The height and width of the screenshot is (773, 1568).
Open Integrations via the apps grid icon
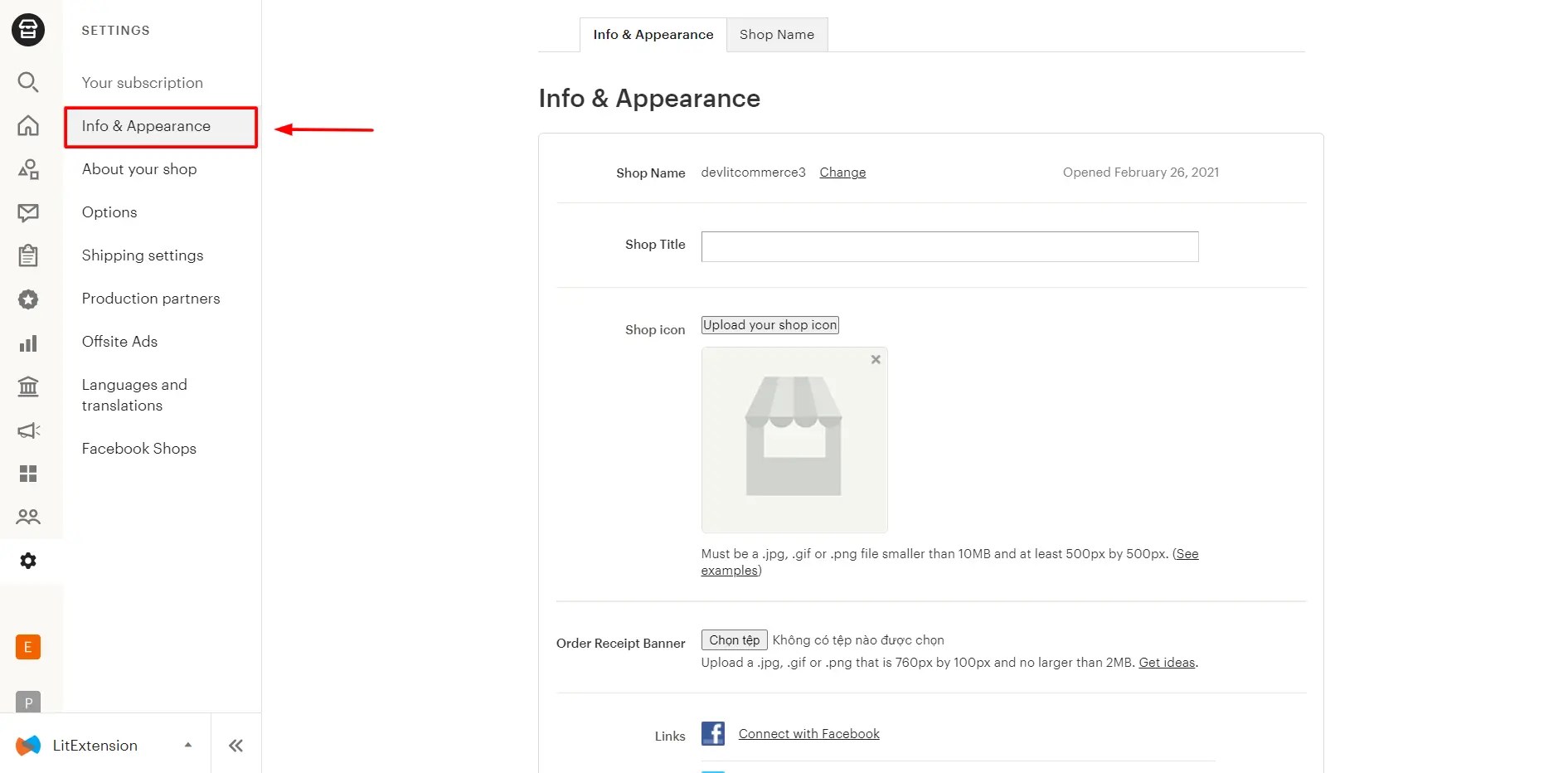click(28, 473)
